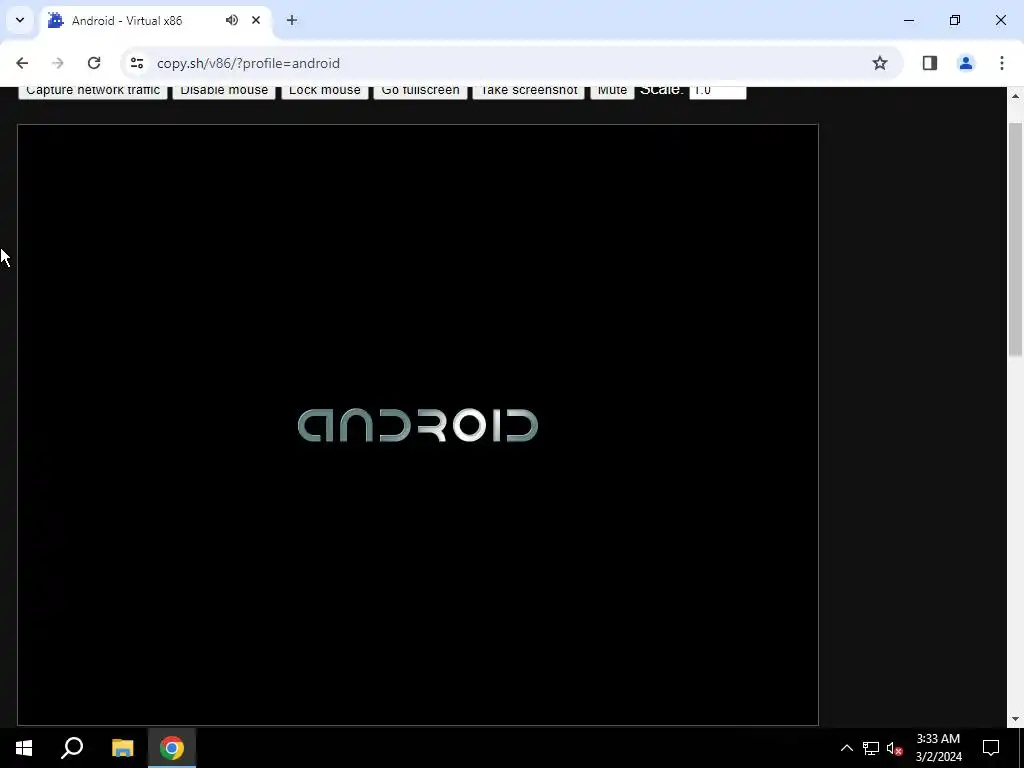Click the scrollbar down arrow
Image resolution: width=1024 pixels, height=768 pixels.
tap(1015, 719)
